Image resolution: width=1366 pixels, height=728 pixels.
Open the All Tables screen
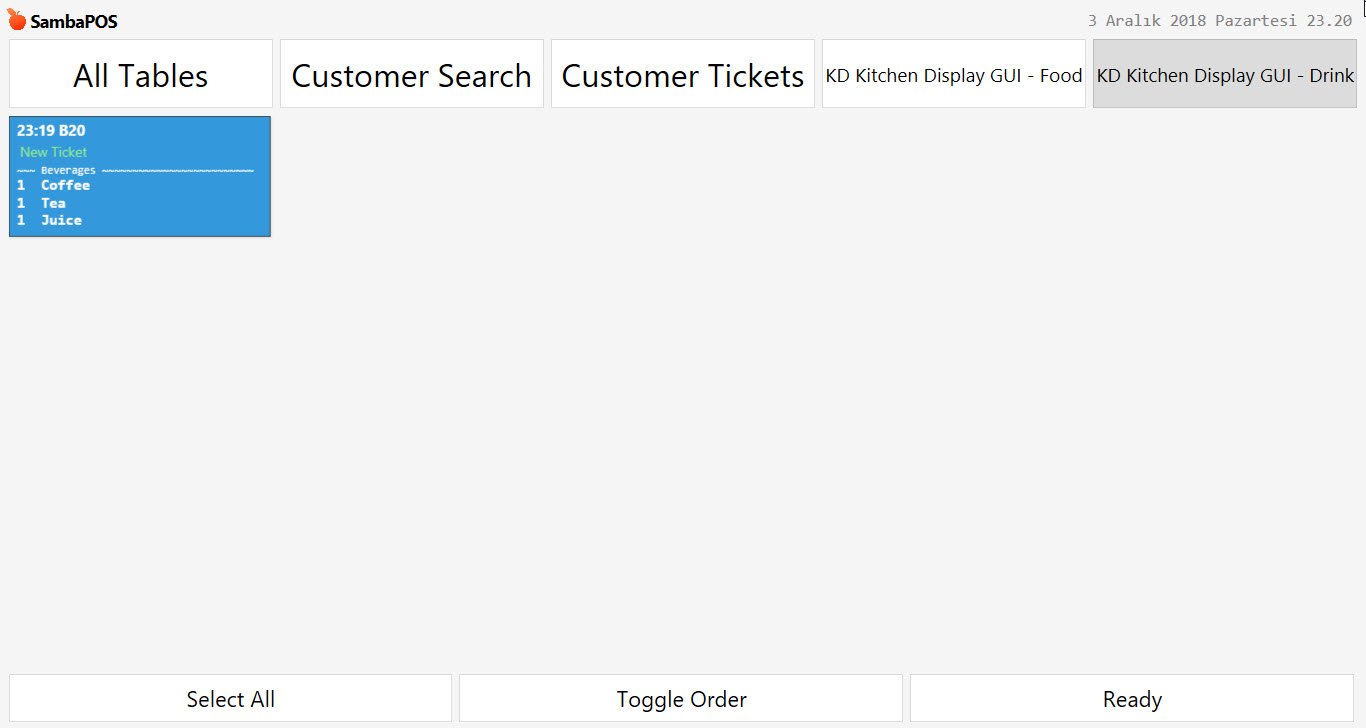141,75
